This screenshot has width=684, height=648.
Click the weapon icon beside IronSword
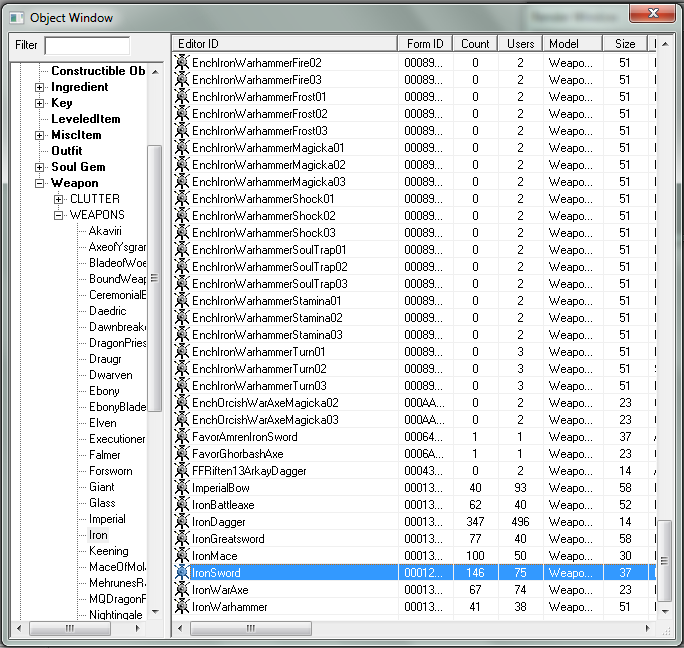181,573
